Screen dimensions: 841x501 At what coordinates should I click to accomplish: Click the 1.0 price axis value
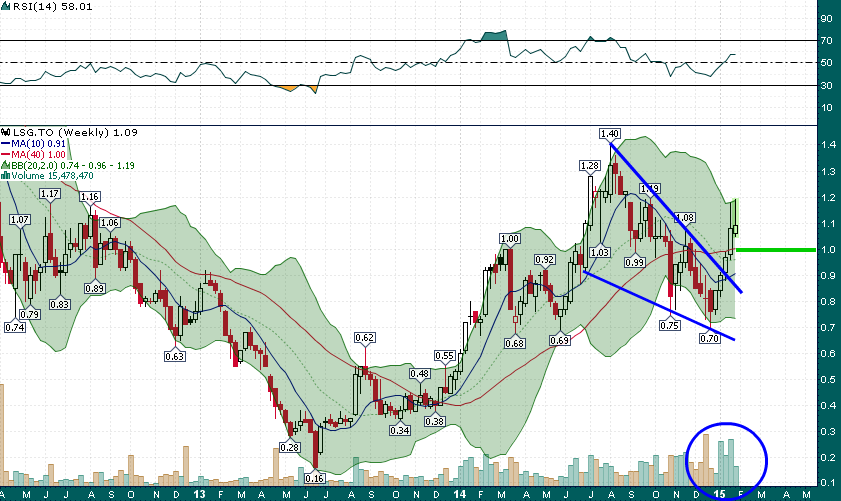click(828, 250)
